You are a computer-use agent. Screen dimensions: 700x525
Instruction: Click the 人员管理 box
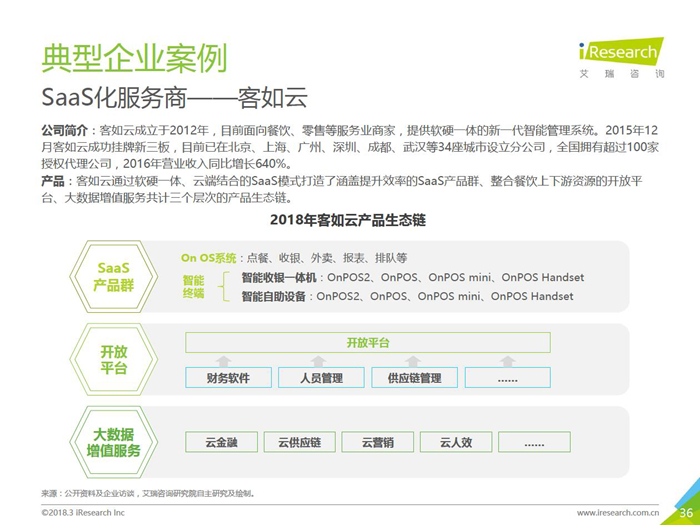pyautogui.click(x=321, y=378)
